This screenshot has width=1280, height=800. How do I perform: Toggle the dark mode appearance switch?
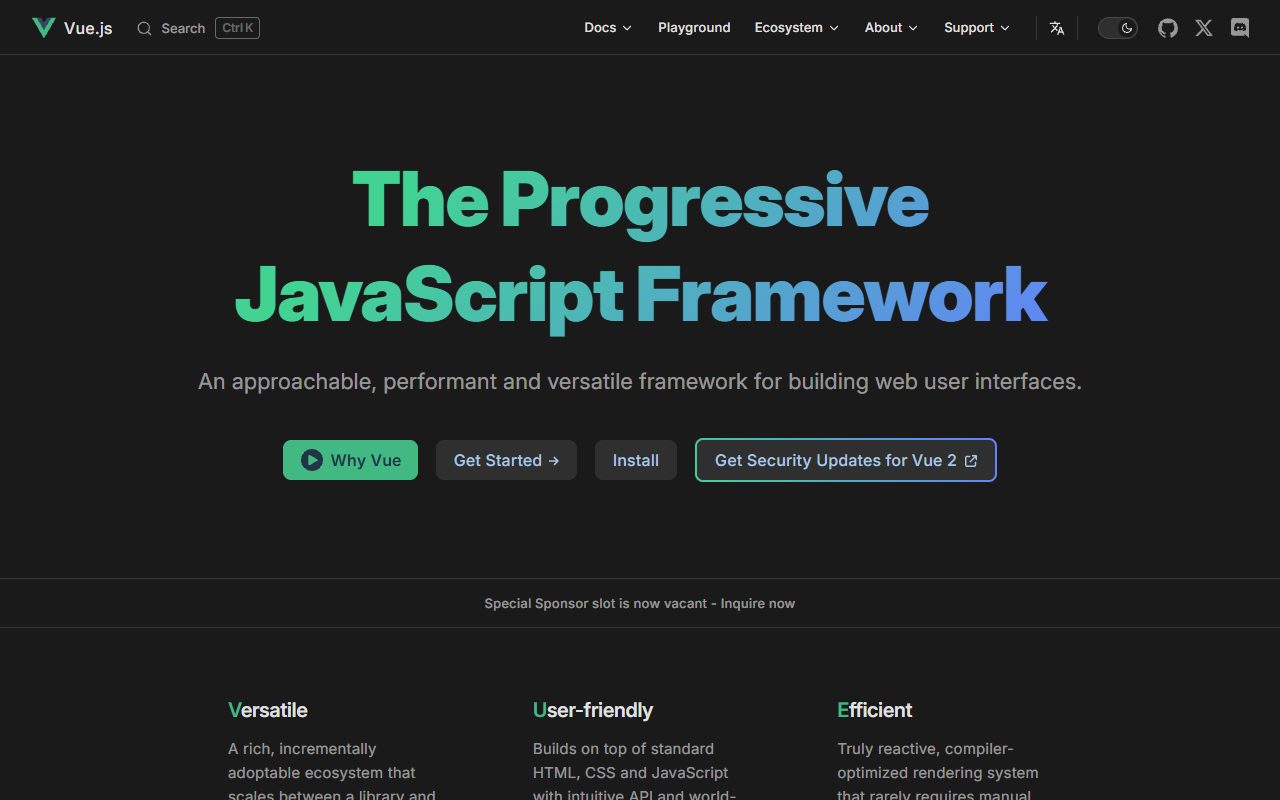click(1118, 28)
